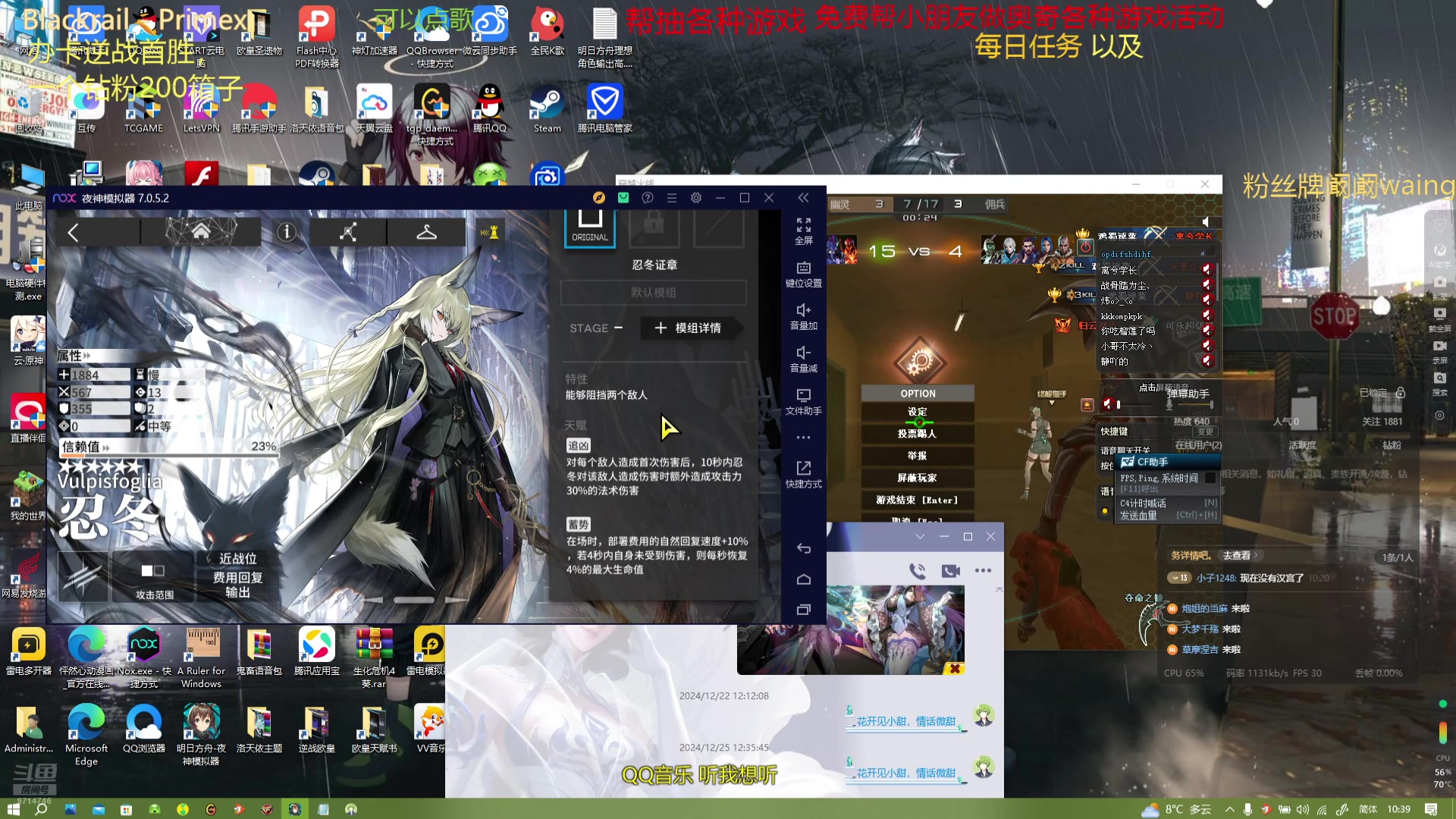Open more options (…) in QQ chat
Viewport: 1456px width, 819px height.
click(983, 570)
